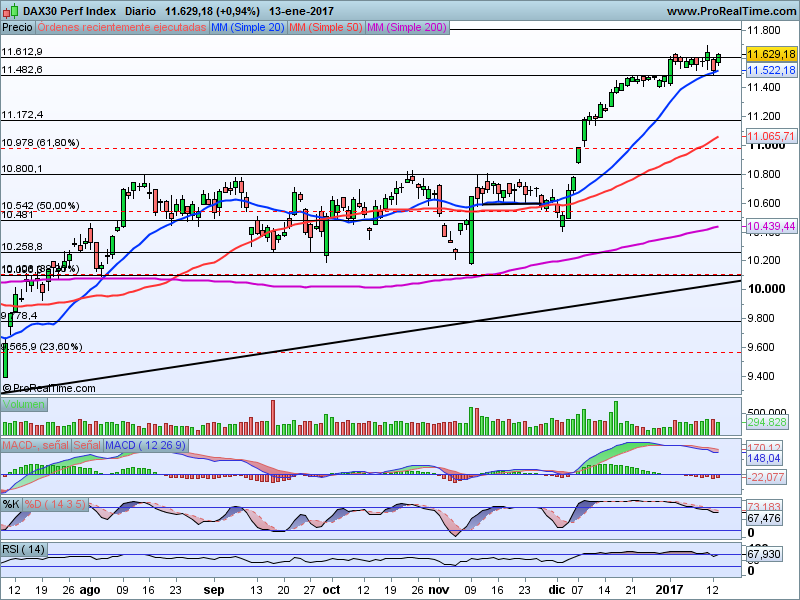Click the candlestick chart icon beside DAX30
Screen dimensions: 800x600
click(x=10, y=10)
